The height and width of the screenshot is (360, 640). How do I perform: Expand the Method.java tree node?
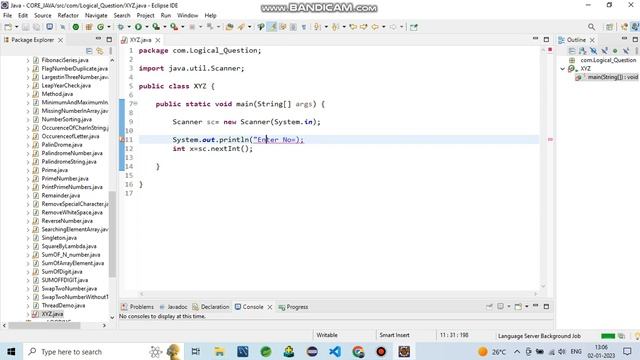(x=28, y=94)
